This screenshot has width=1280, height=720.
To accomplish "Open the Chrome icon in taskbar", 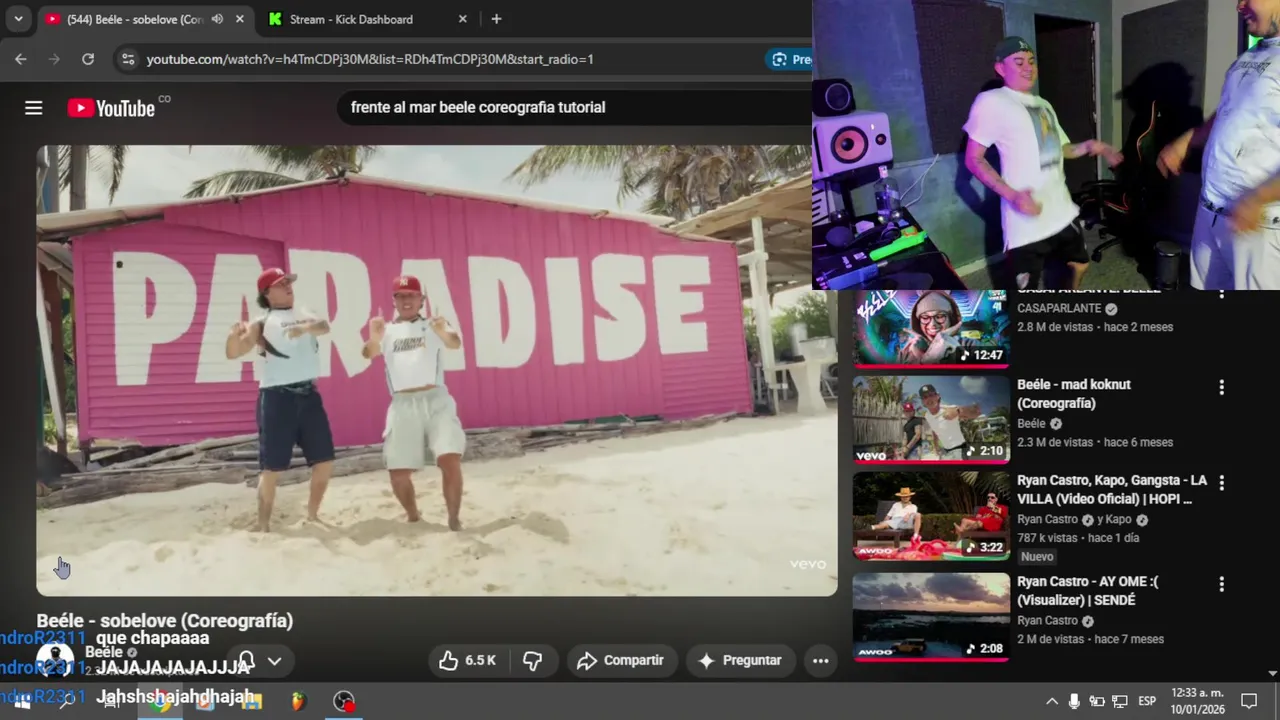I will (160, 701).
